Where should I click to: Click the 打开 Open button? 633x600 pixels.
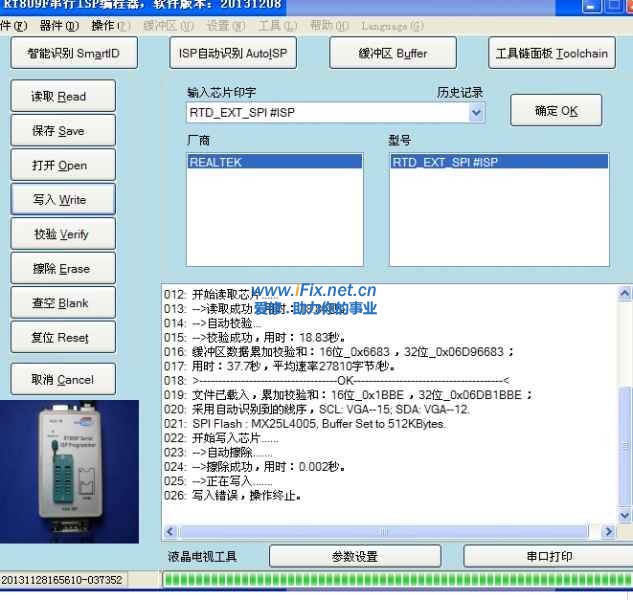coord(63,165)
